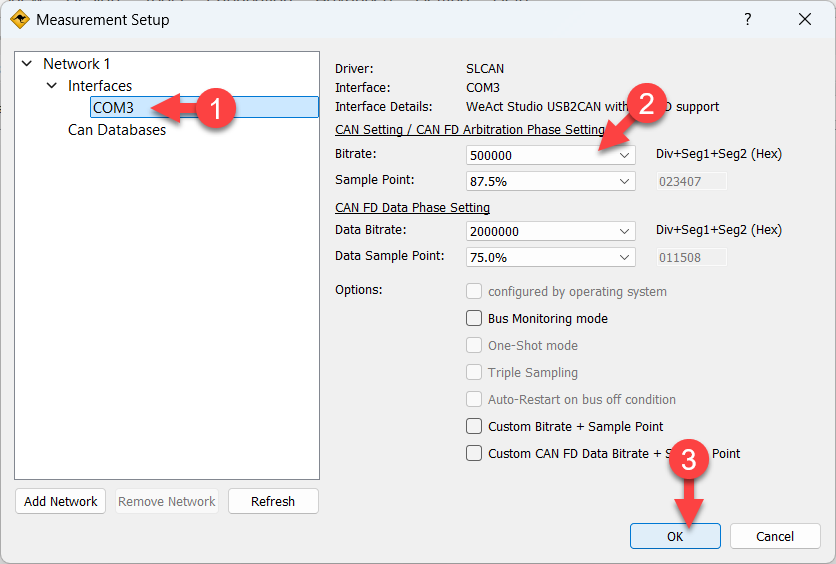Click the 011508 data hex field
Screen dimensions: 836x564
point(691,257)
